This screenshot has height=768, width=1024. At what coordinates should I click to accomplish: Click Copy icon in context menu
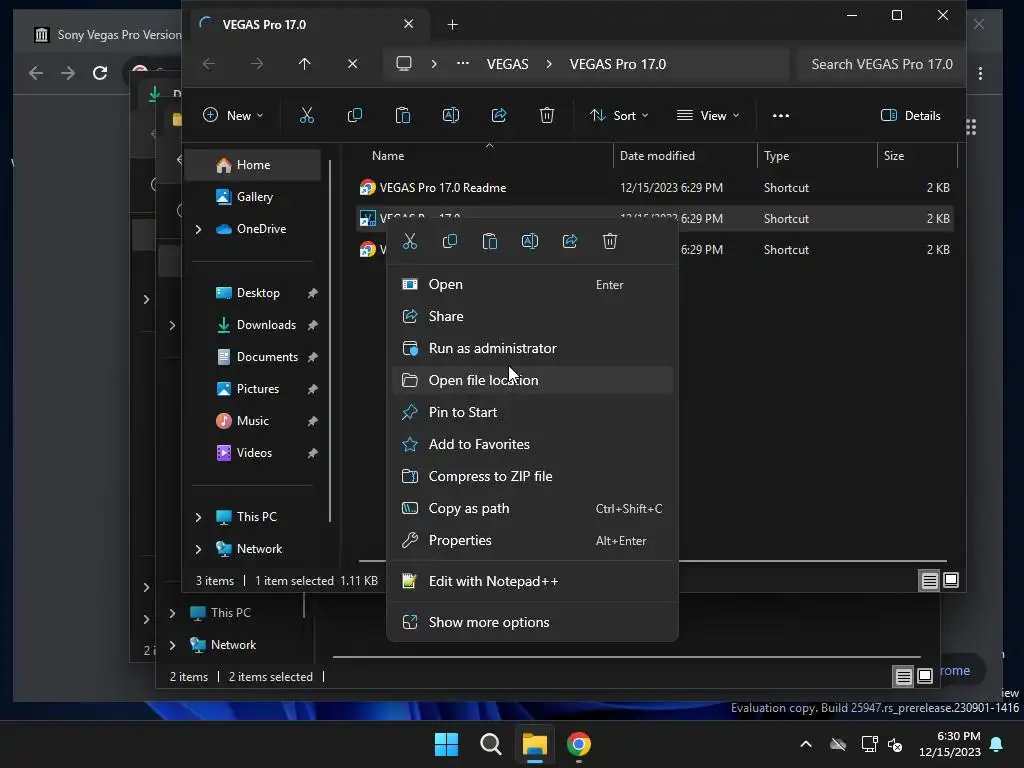pos(450,242)
